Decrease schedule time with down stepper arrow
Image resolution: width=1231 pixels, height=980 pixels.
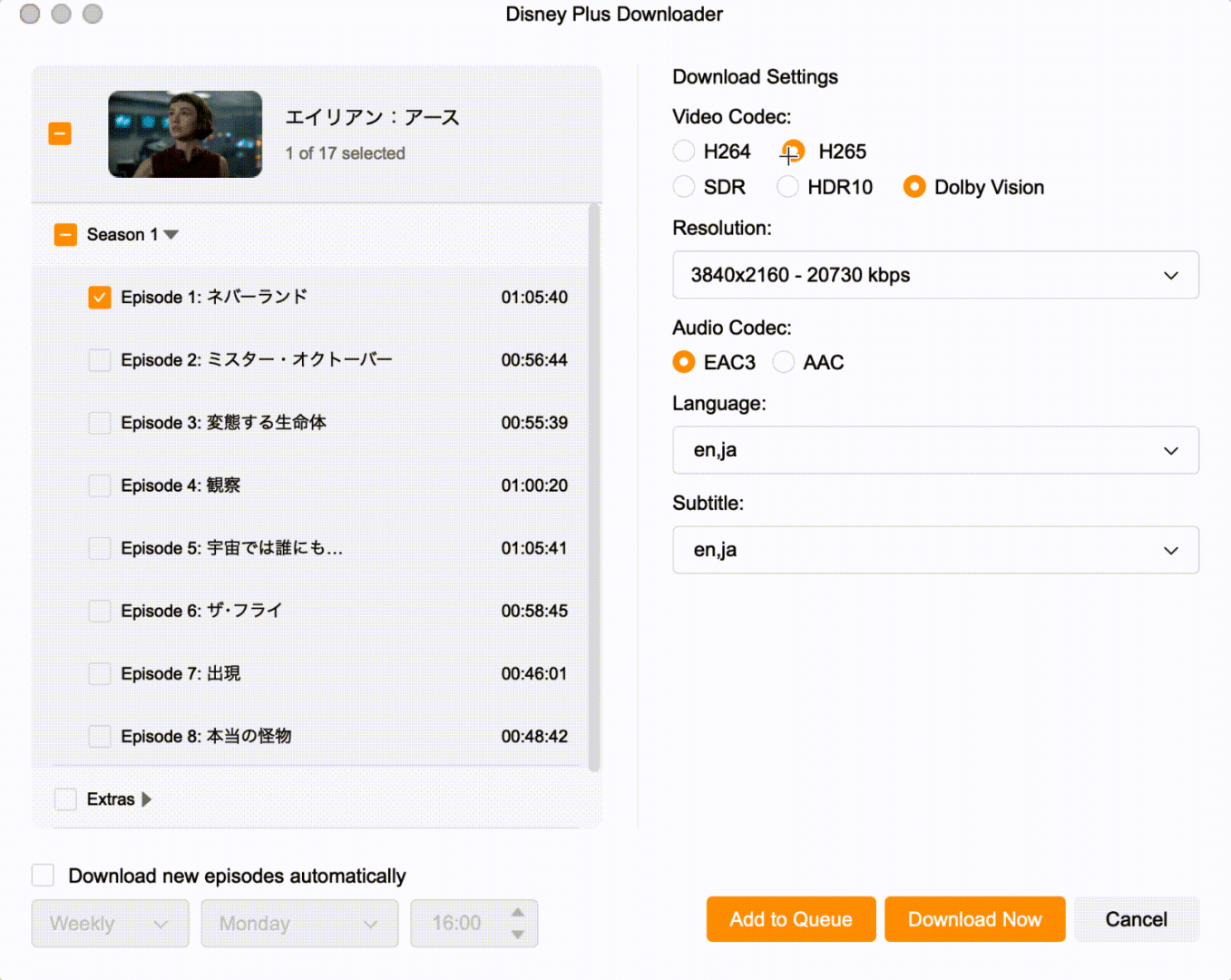click(x=518, y=935)
